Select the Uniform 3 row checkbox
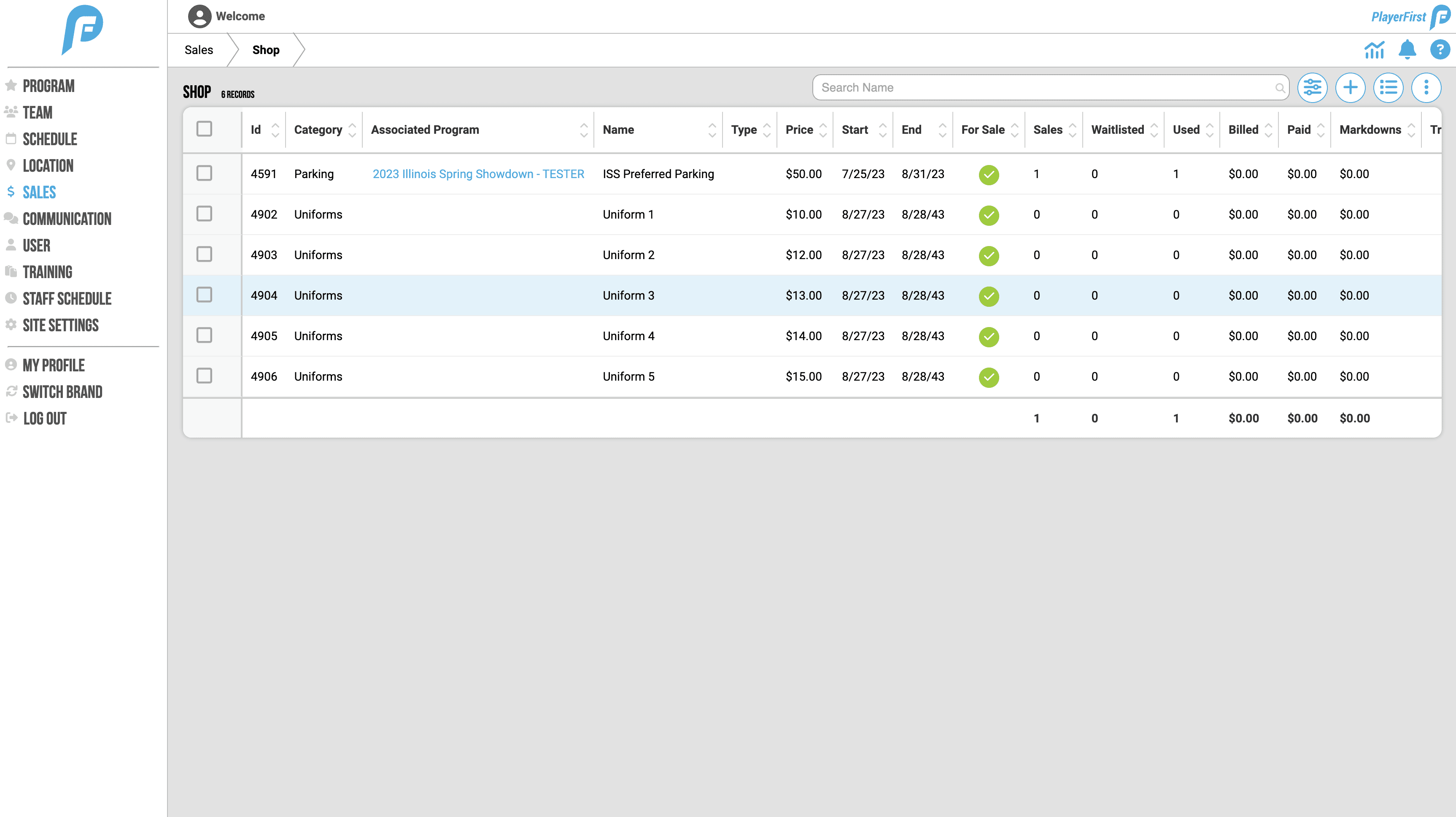The width and height of the screenshot is (1456, 817). pos(204,295)
